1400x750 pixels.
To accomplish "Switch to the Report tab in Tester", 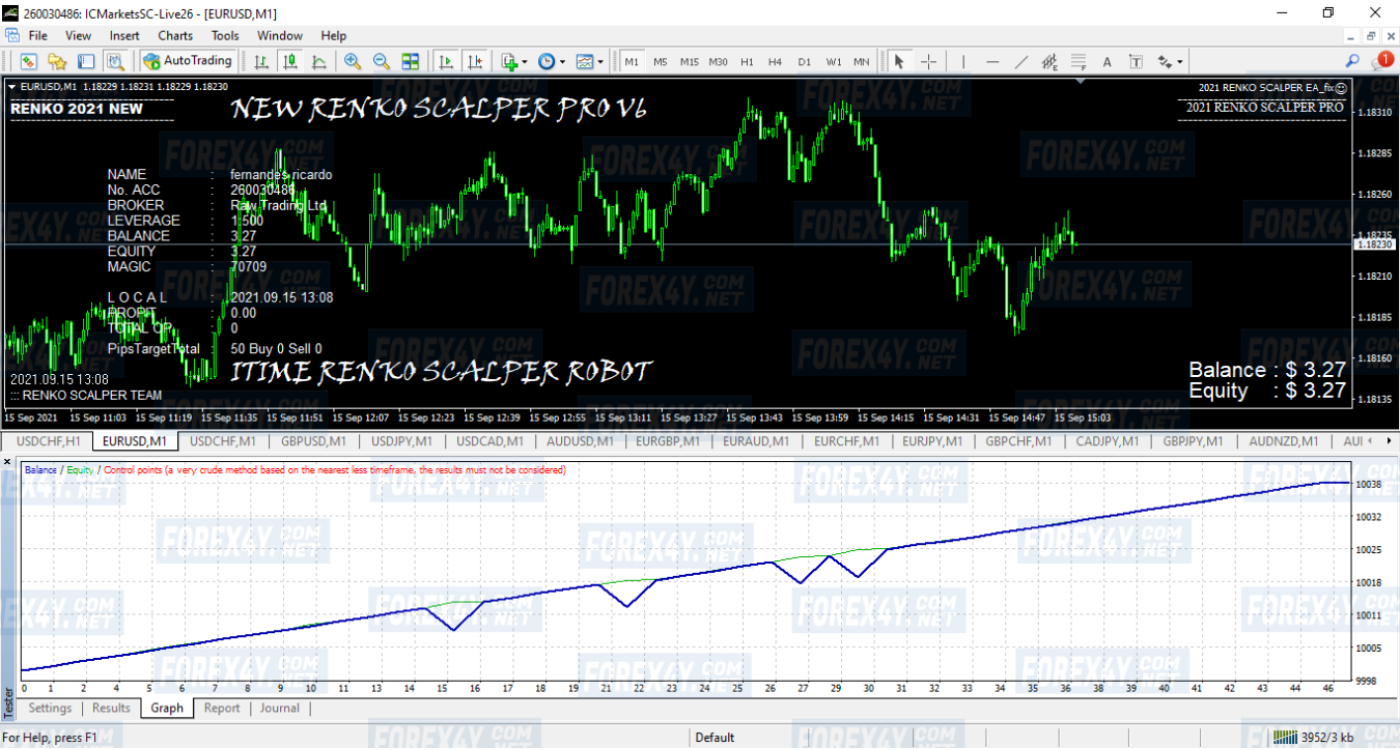I will coord(221,708).
